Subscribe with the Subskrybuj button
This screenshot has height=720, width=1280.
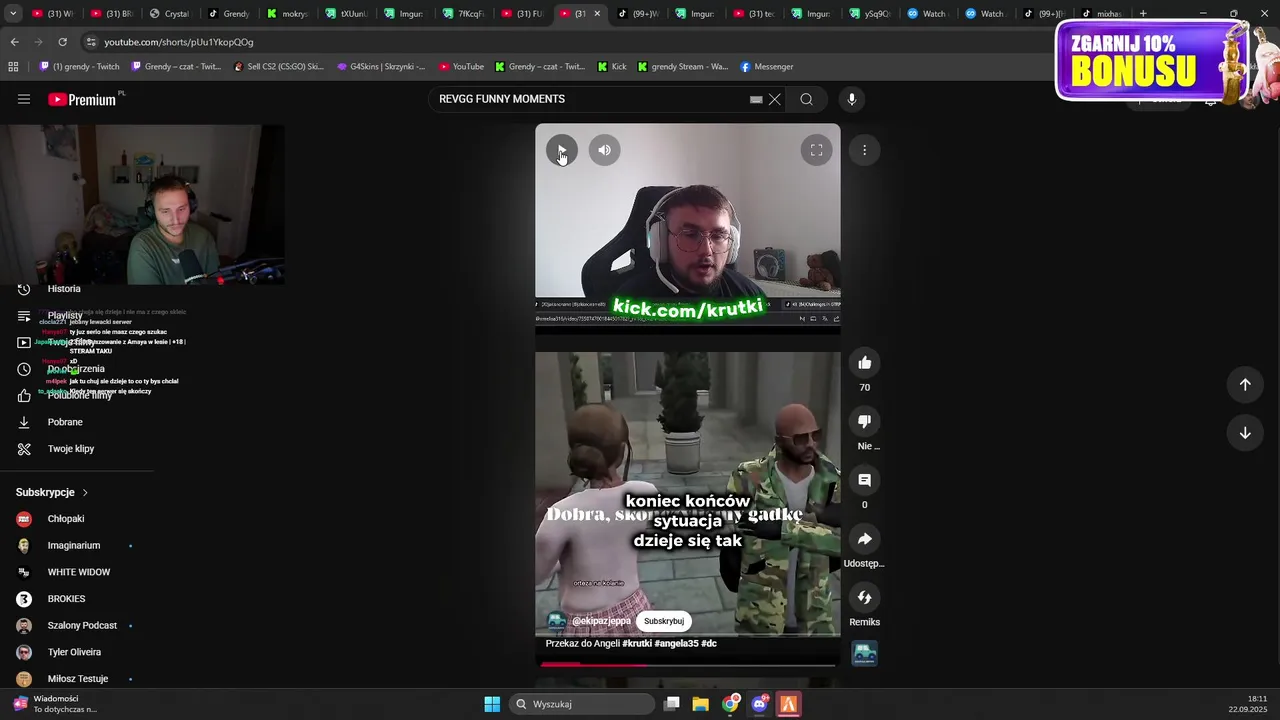(664, 621)
